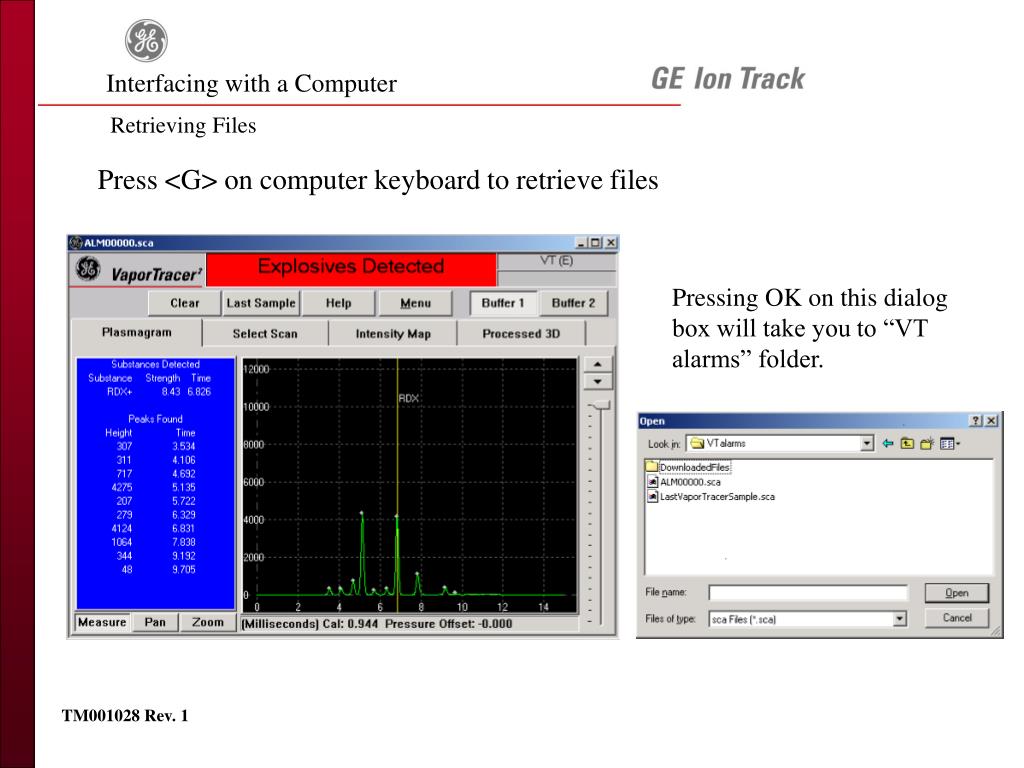Choose the Zoom mode button
Viewport: 1024px width, 768px height.
pyautogui.click(x=208, y=622)
